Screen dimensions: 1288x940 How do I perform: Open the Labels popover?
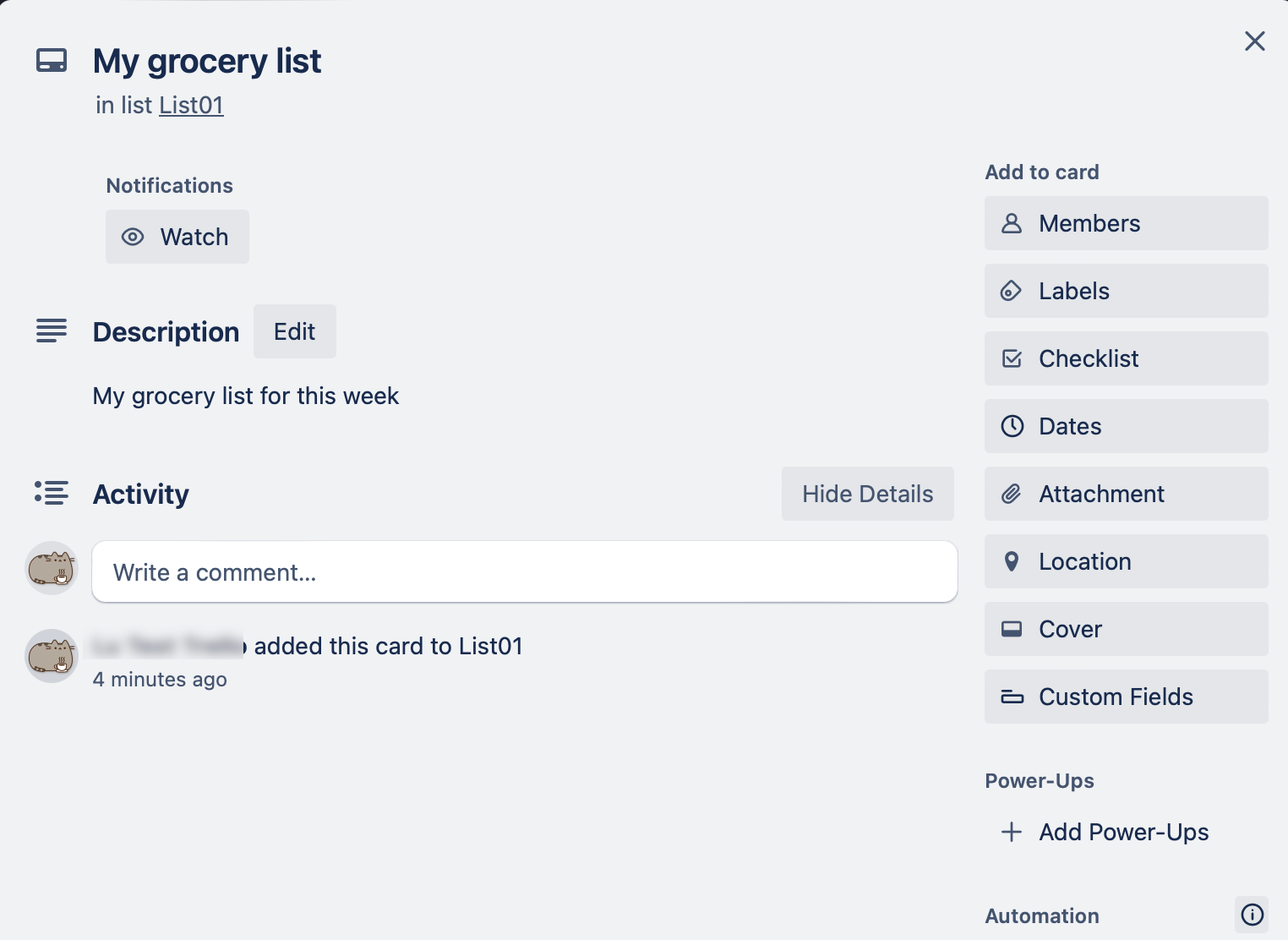(x=1126, y=291)
